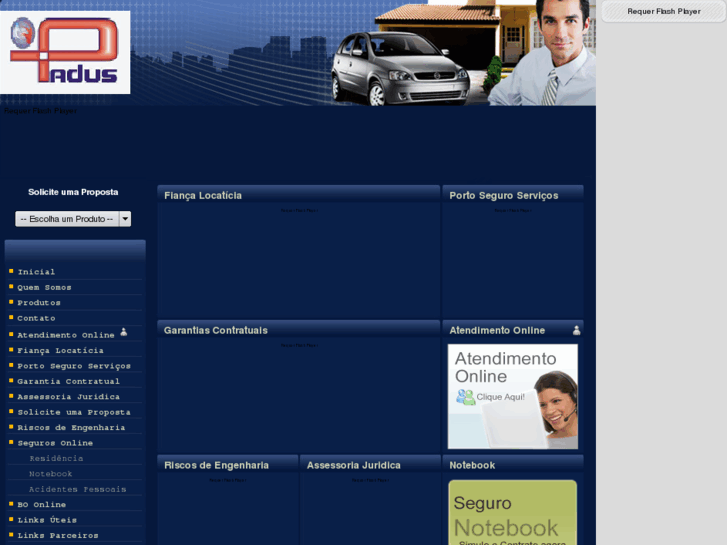Select Produtos in the sidebar
This screenshot has width=727, height=545.
click(39, 303)
